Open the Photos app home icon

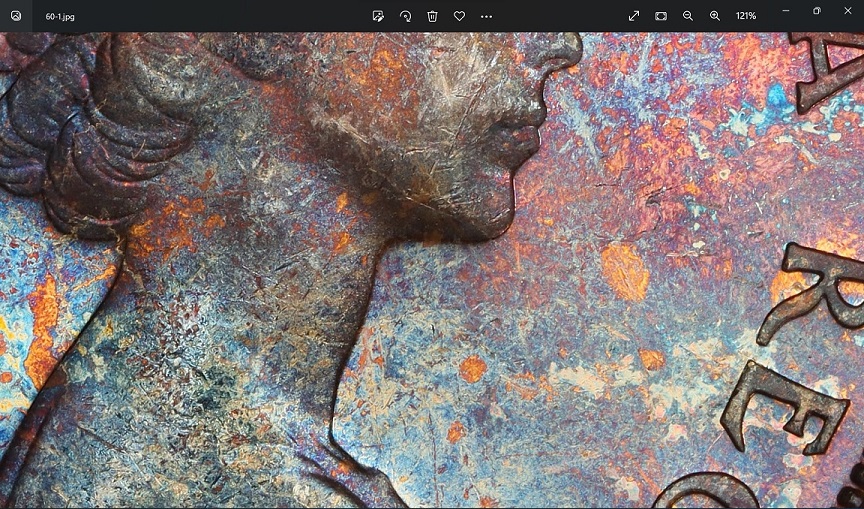click(x=16, y=16)
